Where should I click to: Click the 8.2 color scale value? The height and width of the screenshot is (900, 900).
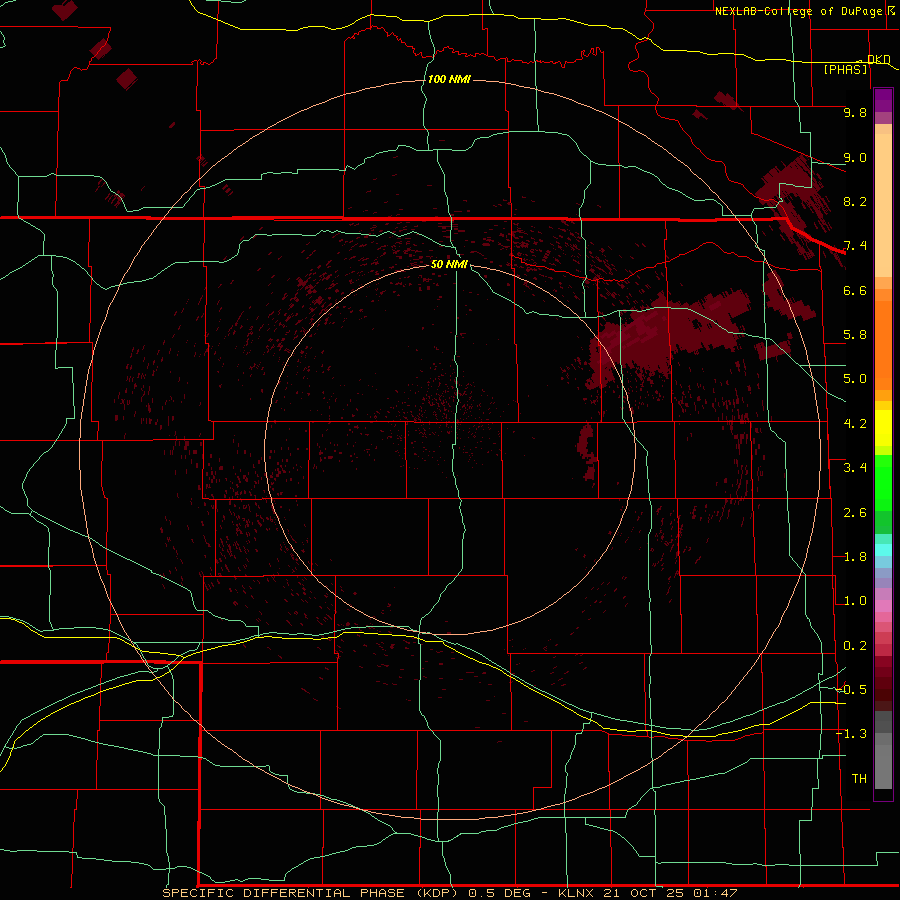(x=855, y=201)
